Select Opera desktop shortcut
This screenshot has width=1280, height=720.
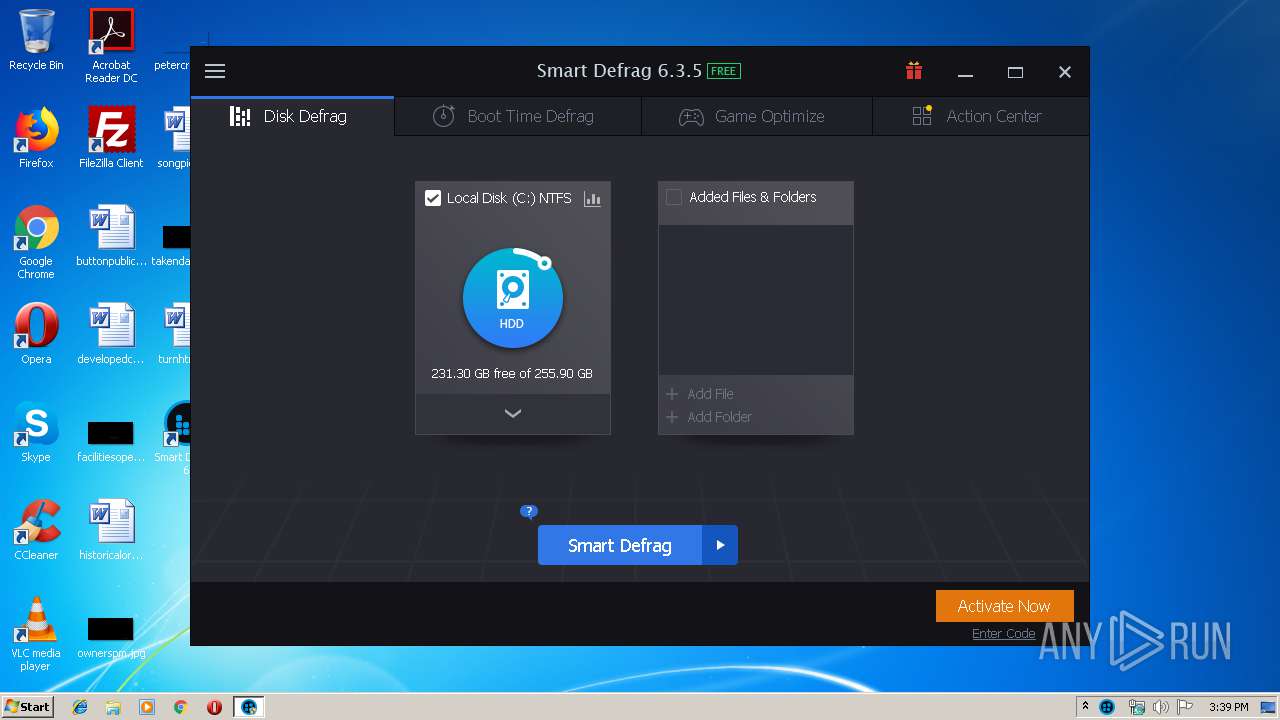pos(36,334)
